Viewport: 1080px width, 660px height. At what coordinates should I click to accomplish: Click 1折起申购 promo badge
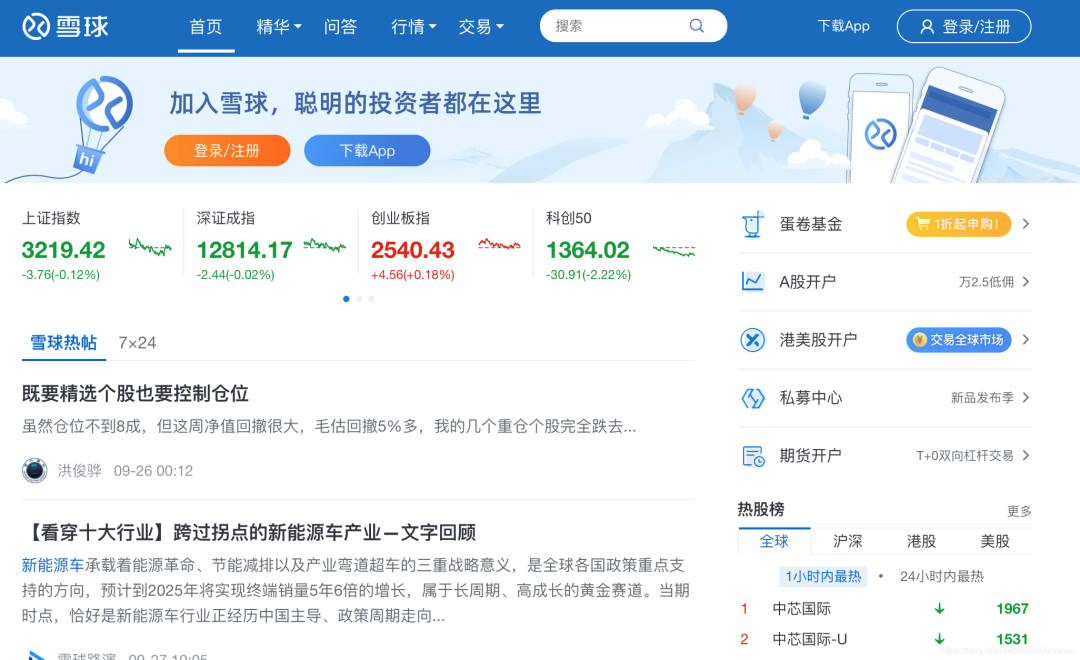959,224
